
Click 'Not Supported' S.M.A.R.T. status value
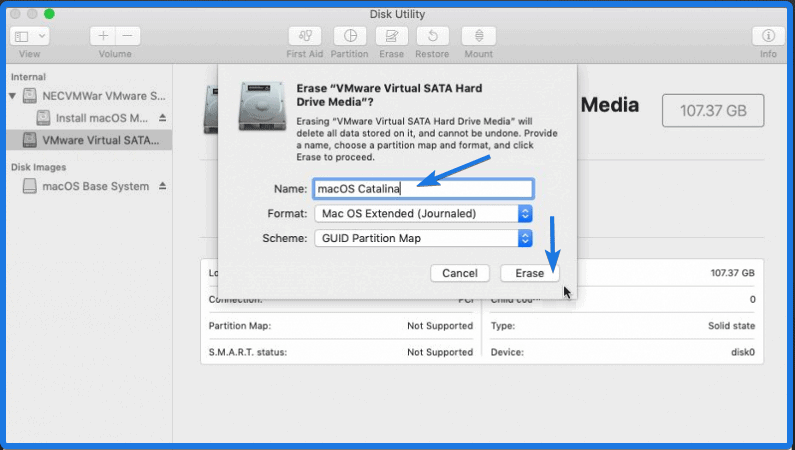(440, 352)
